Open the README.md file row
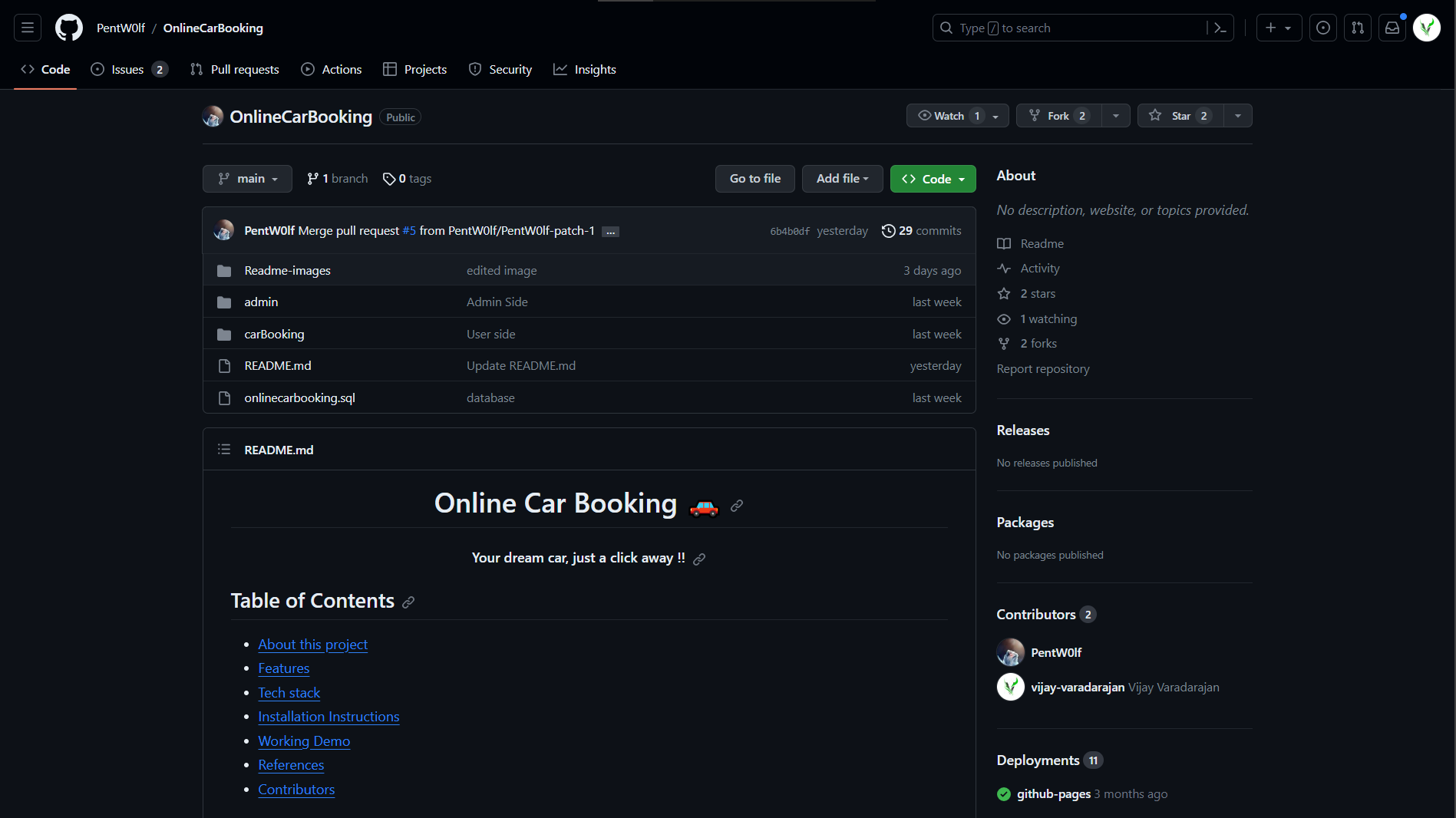 [x=589, y=366]
